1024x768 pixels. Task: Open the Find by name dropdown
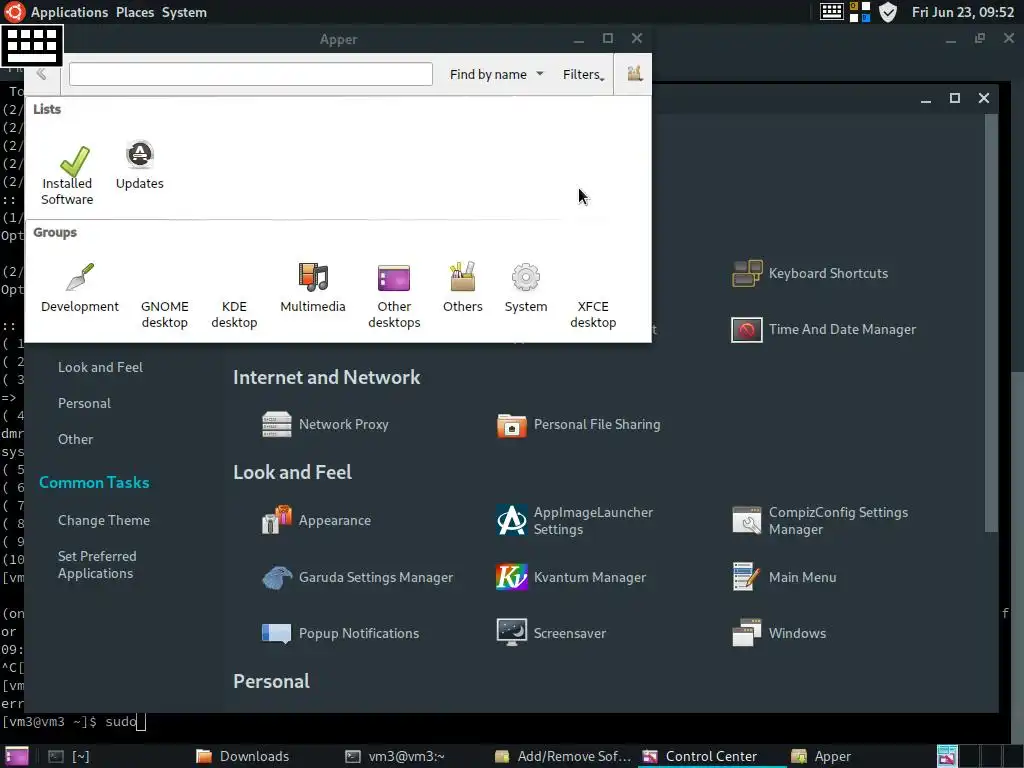point(496,74)
